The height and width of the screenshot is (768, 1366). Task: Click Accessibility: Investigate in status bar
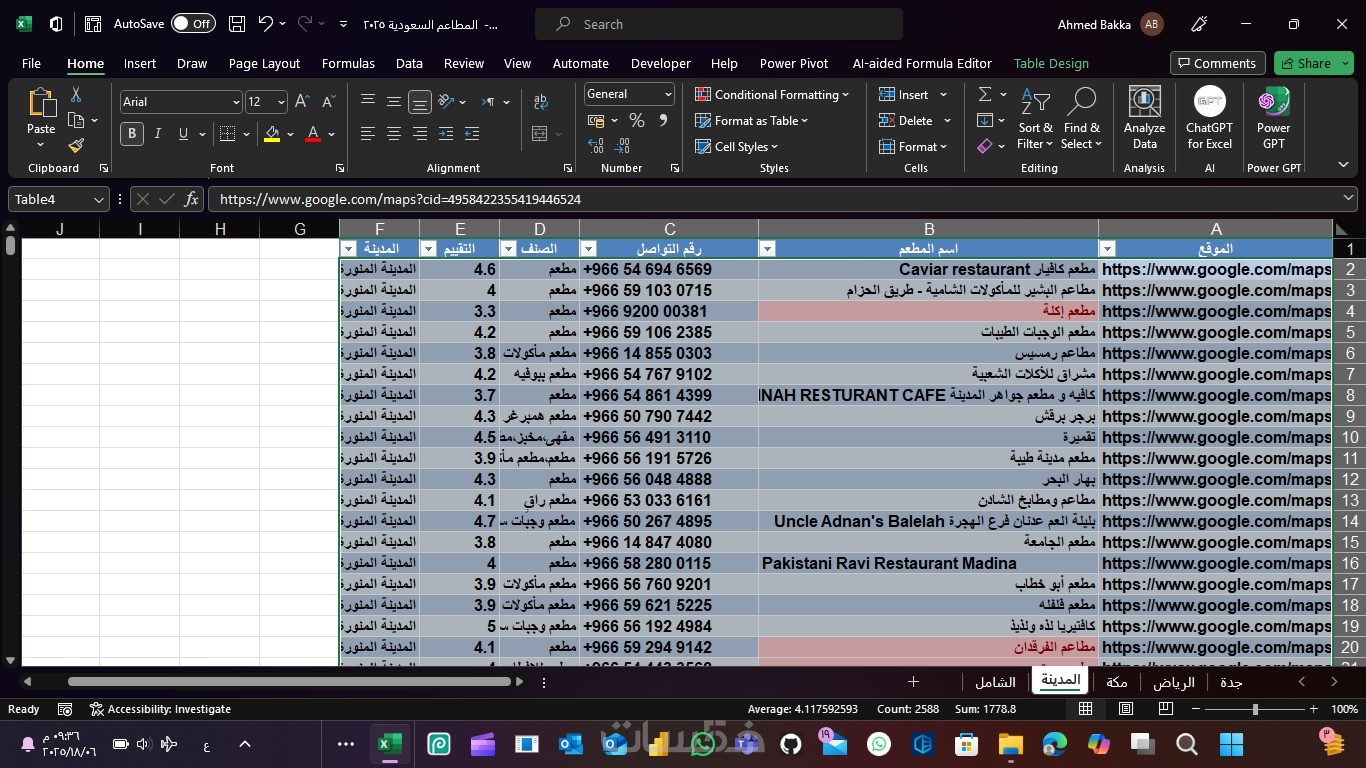click(160, 709)
